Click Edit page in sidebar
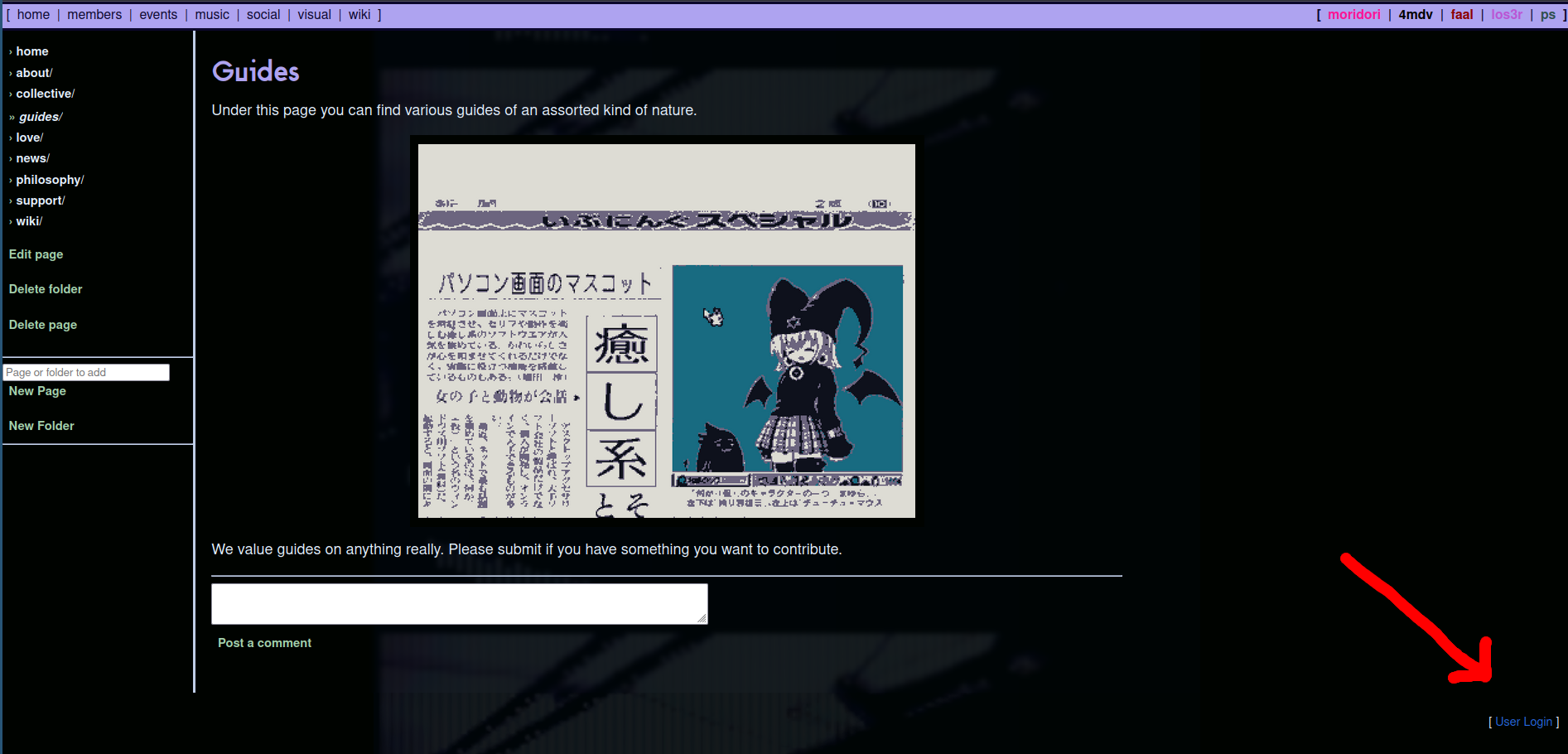The image size is (1568, 754). coord(36,254)
